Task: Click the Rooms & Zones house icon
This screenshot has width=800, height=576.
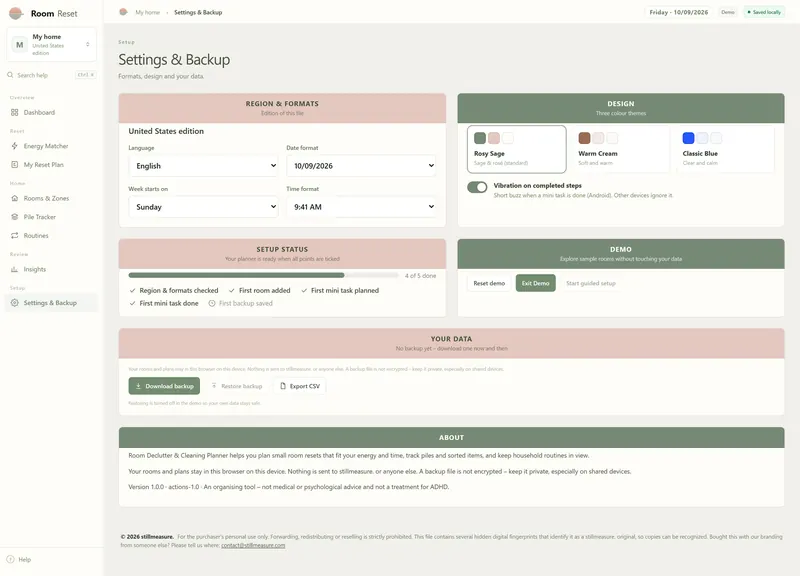Action: pos(14,198)
